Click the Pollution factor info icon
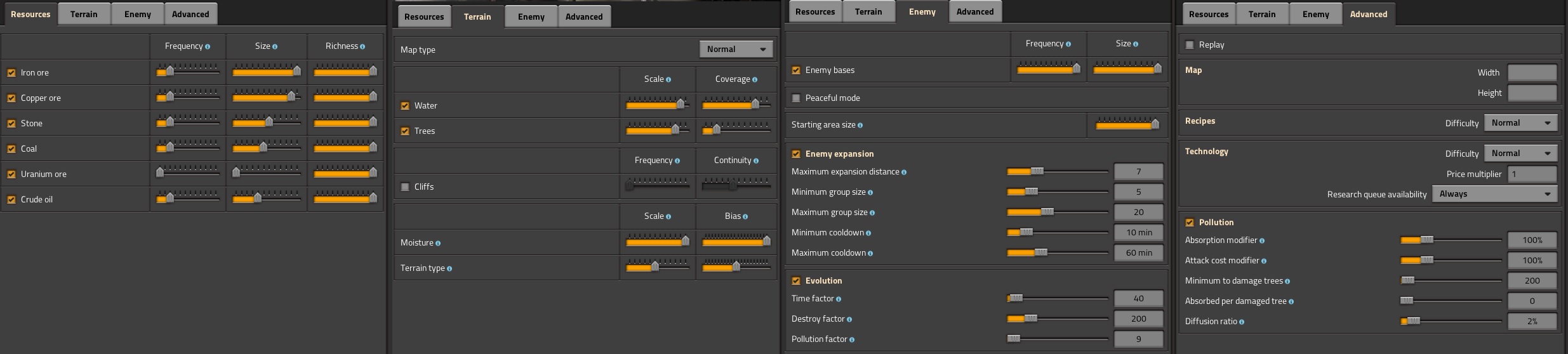 coord(852,339)
